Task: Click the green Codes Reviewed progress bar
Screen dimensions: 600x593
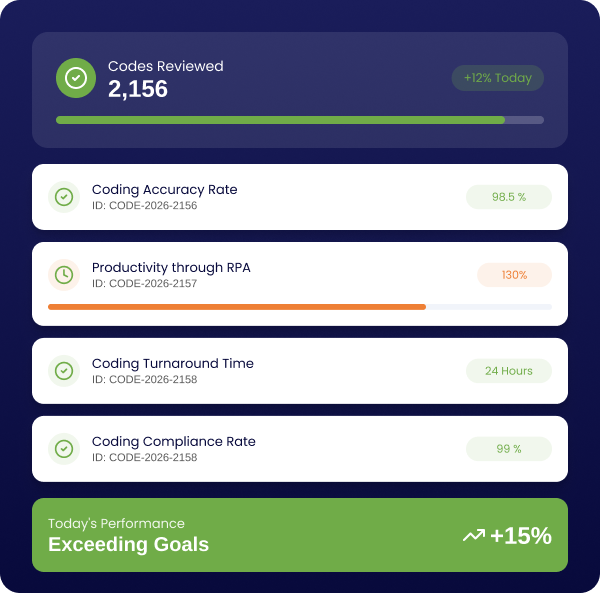Action: [281, 120]
